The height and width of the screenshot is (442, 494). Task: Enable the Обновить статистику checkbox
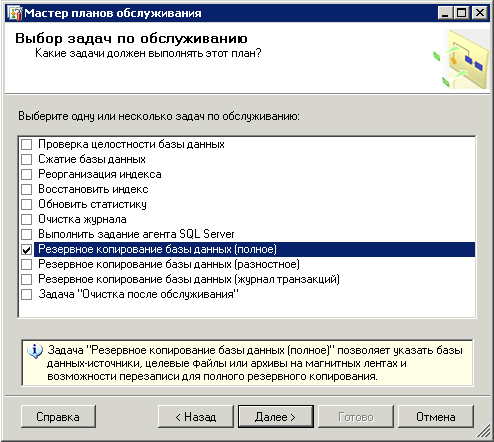[26, 204]
